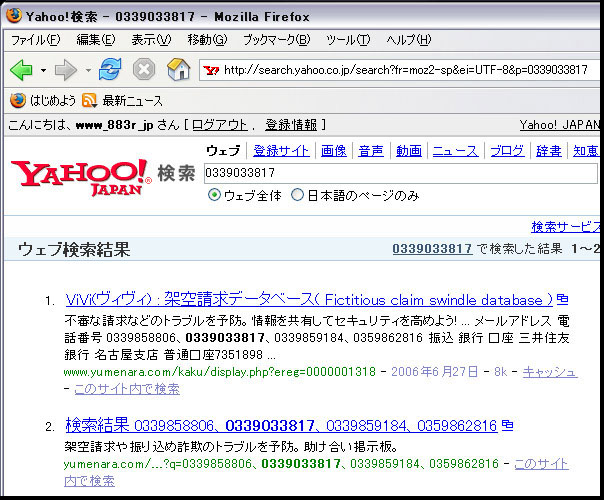Click the Yahoo favicon in the address bar
This screenshot has height=500, width=604.
(211, 70)
